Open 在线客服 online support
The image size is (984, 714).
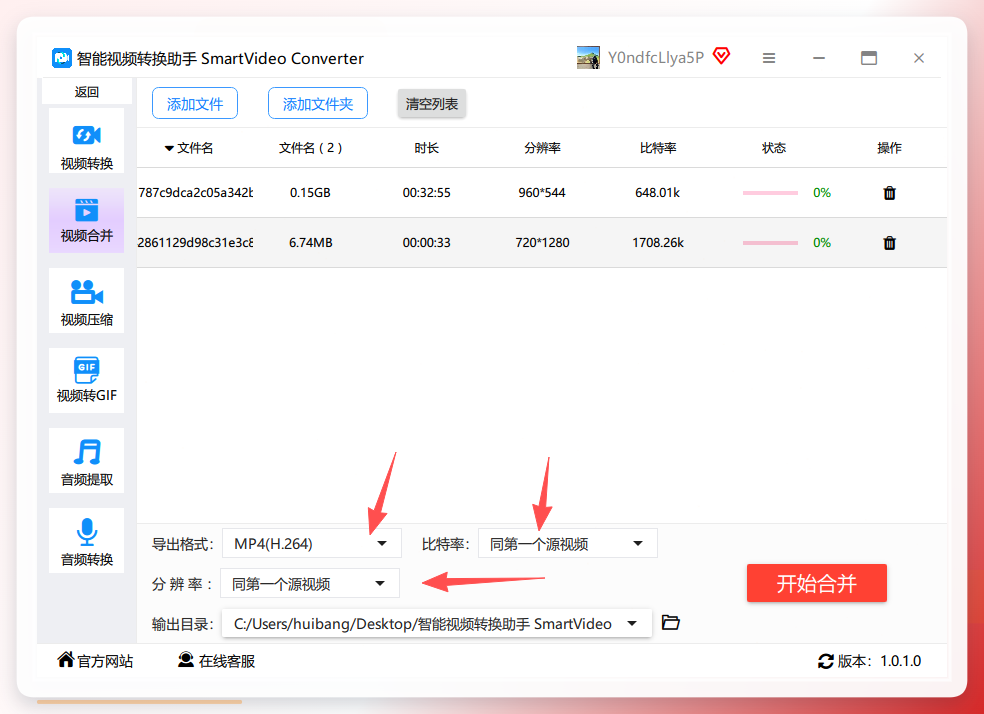coord(217,661)
